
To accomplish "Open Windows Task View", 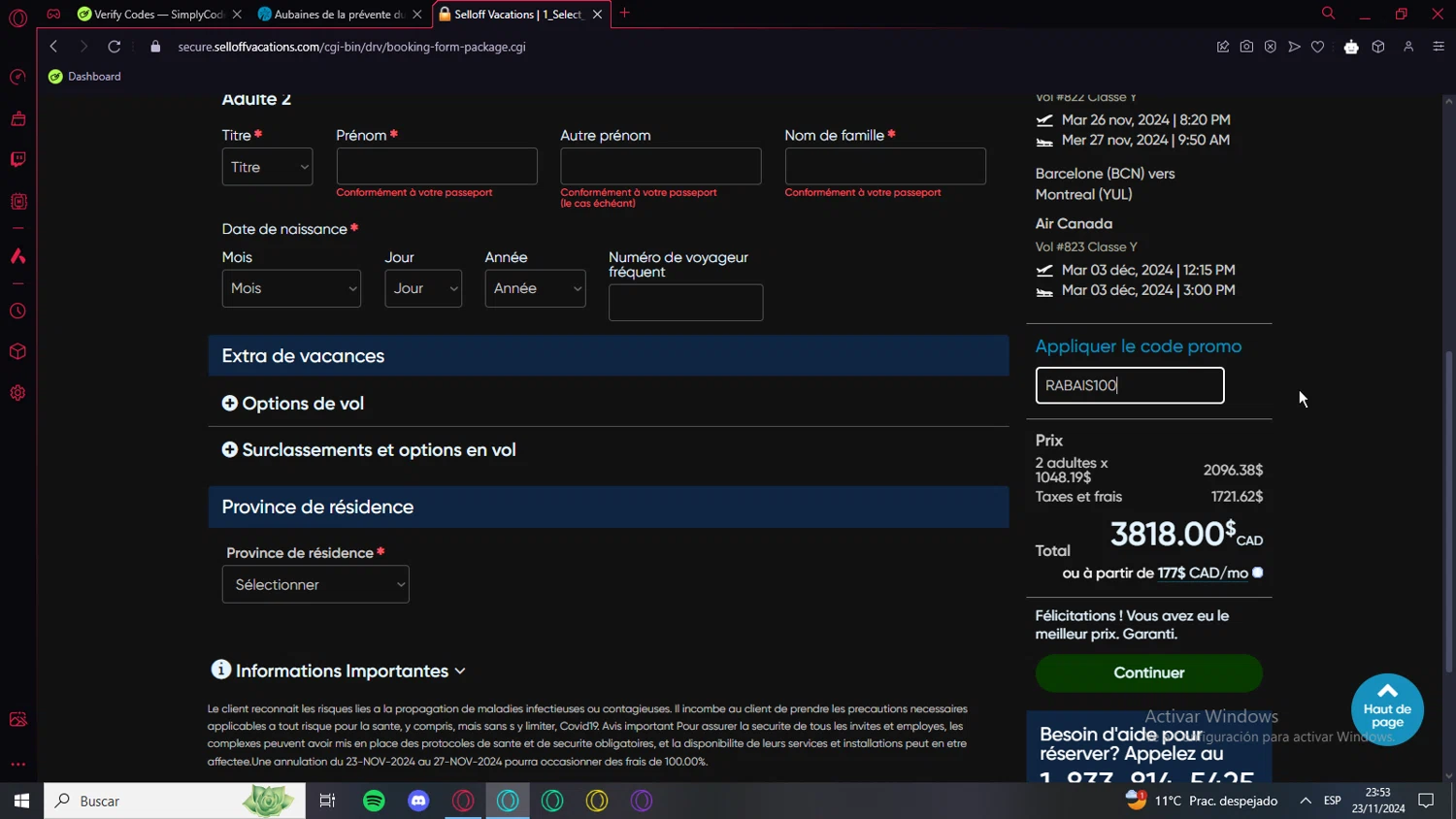I will pyautogui.click(x=327, y=801).
